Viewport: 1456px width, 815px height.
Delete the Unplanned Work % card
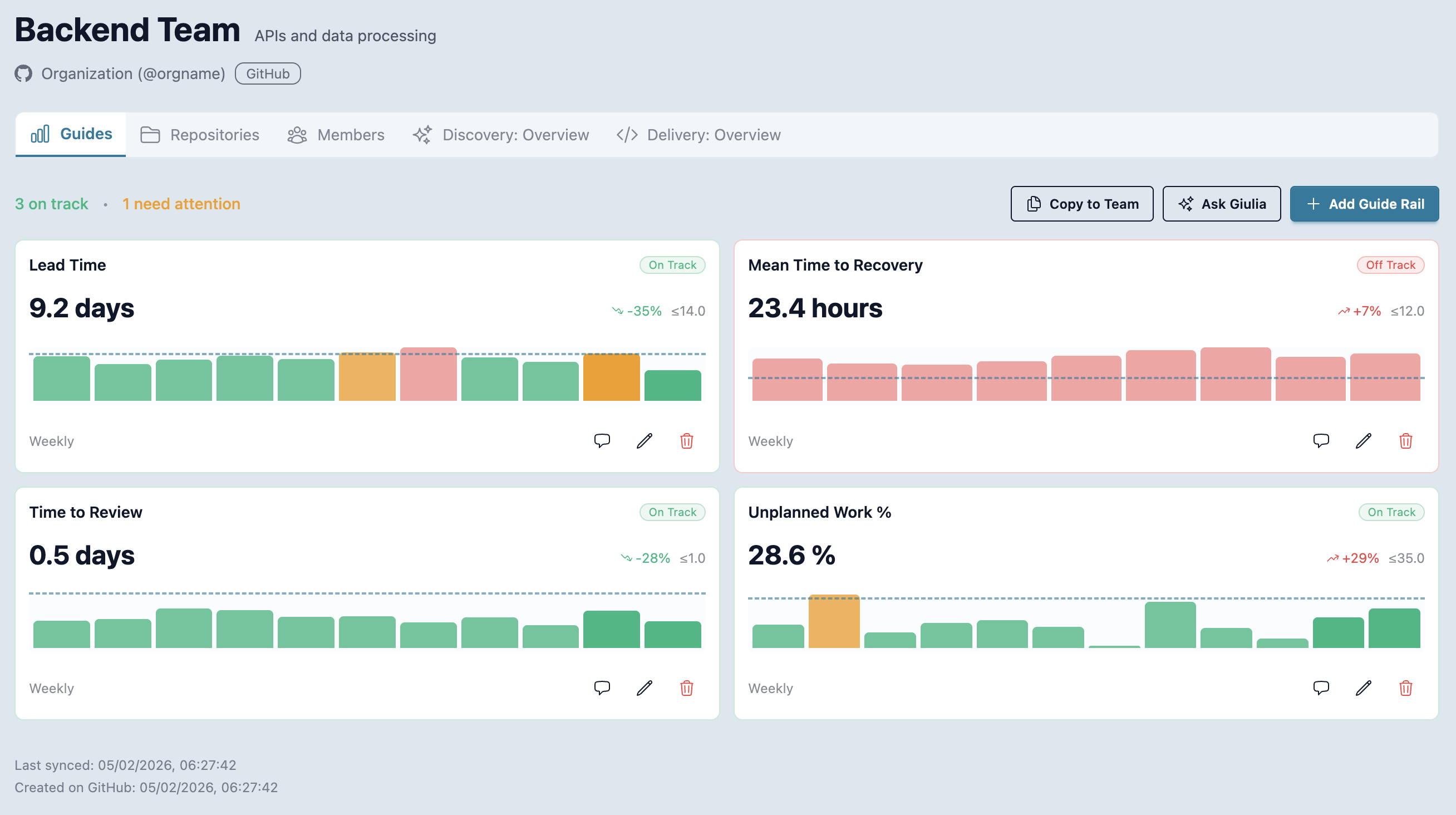(x=1406, y=688)
